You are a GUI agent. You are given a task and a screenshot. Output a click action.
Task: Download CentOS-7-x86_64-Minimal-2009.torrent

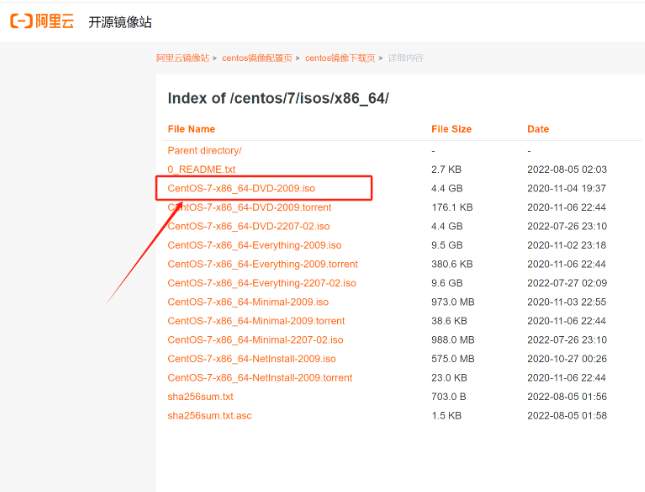click(x=256, y=321)
